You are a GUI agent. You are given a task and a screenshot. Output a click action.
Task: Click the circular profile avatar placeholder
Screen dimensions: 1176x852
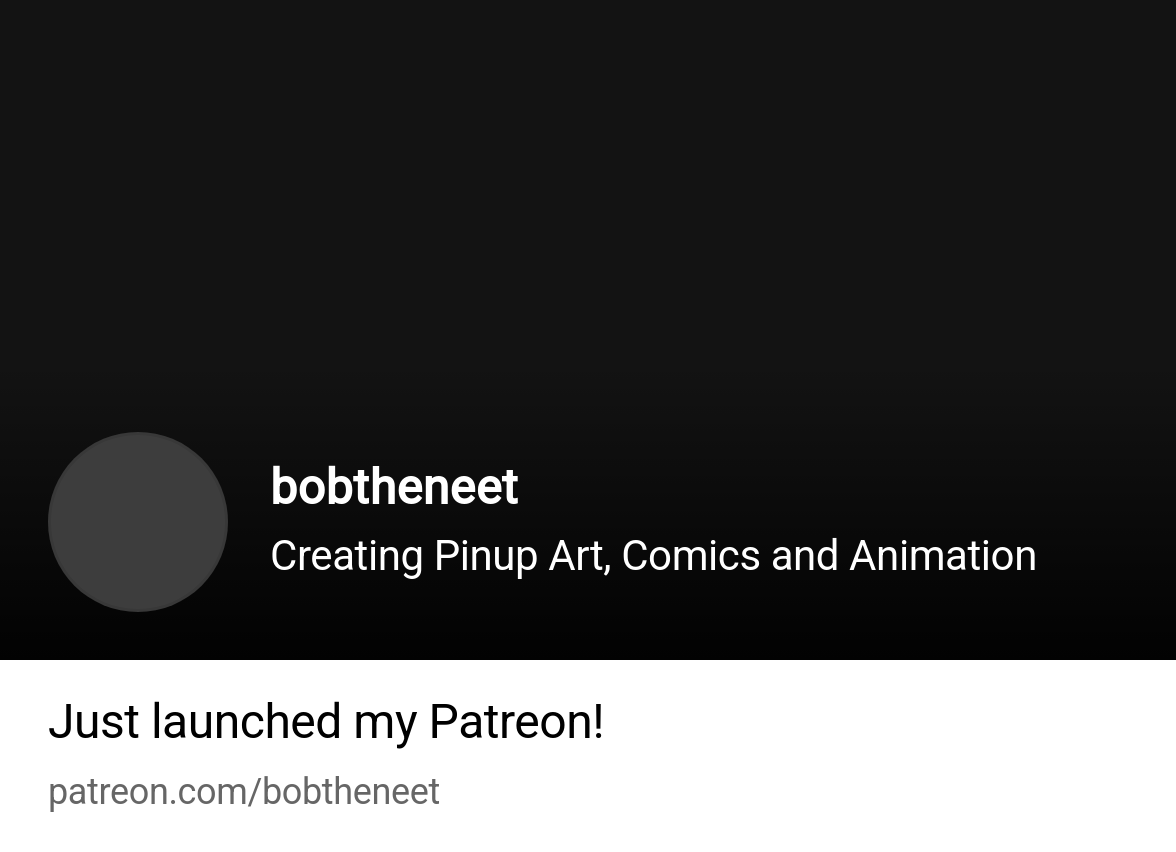pos(138,522)
